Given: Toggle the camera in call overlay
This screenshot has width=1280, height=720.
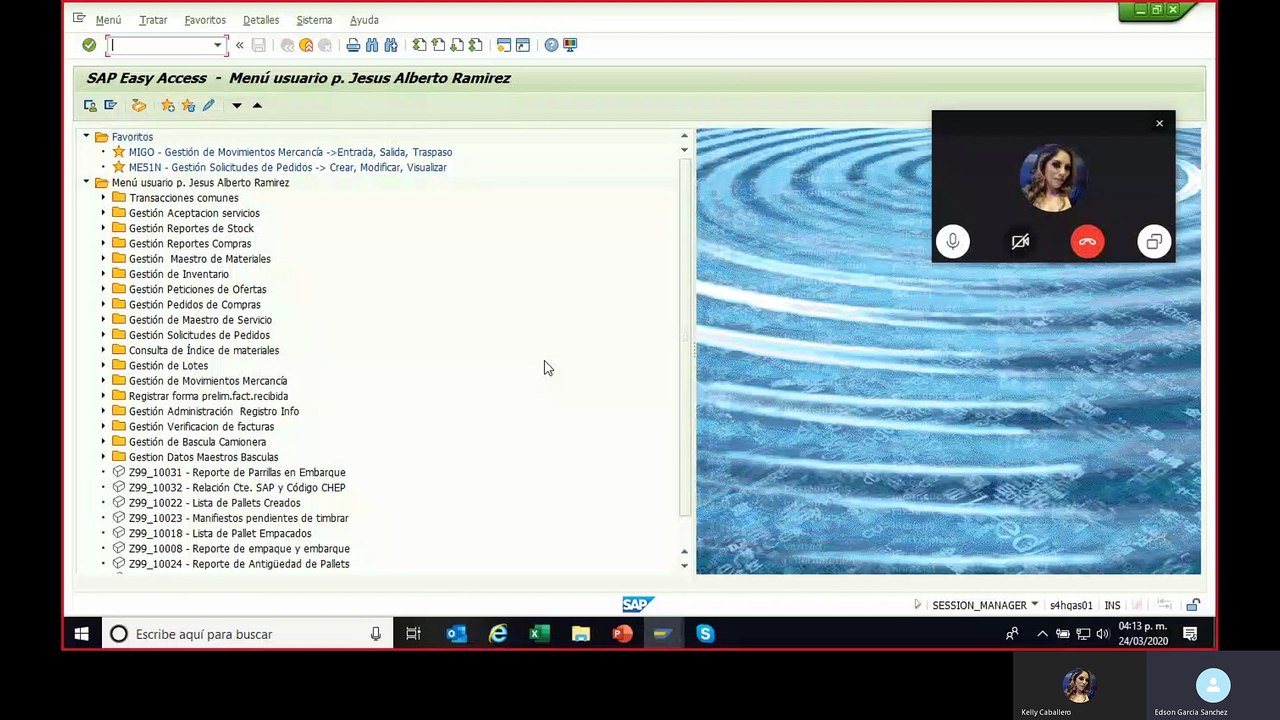Looking at the screenshot, I should (x=1020, y=242).
